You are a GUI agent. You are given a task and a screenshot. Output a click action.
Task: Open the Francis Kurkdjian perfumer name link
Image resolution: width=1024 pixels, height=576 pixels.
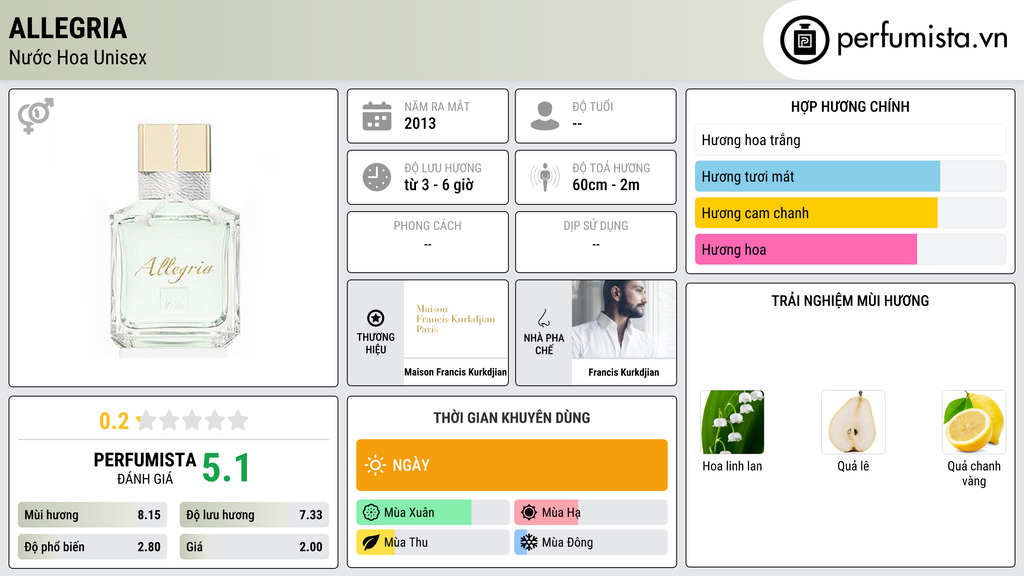[624, 372]
